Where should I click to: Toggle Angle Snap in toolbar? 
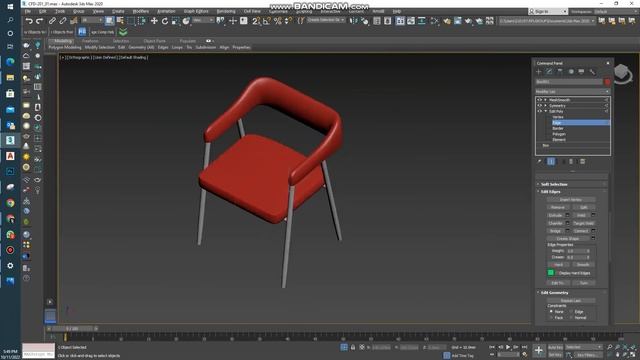267,21
